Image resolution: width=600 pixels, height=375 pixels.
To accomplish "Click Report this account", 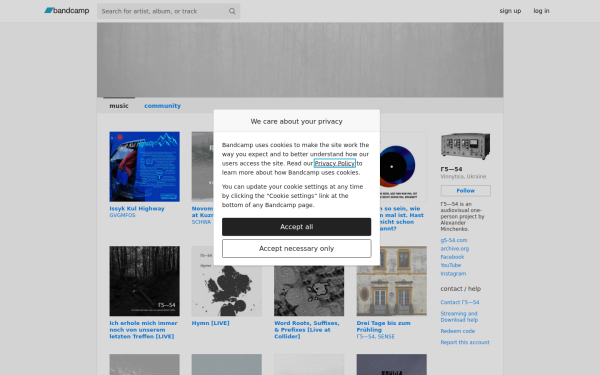I will 465,342.
